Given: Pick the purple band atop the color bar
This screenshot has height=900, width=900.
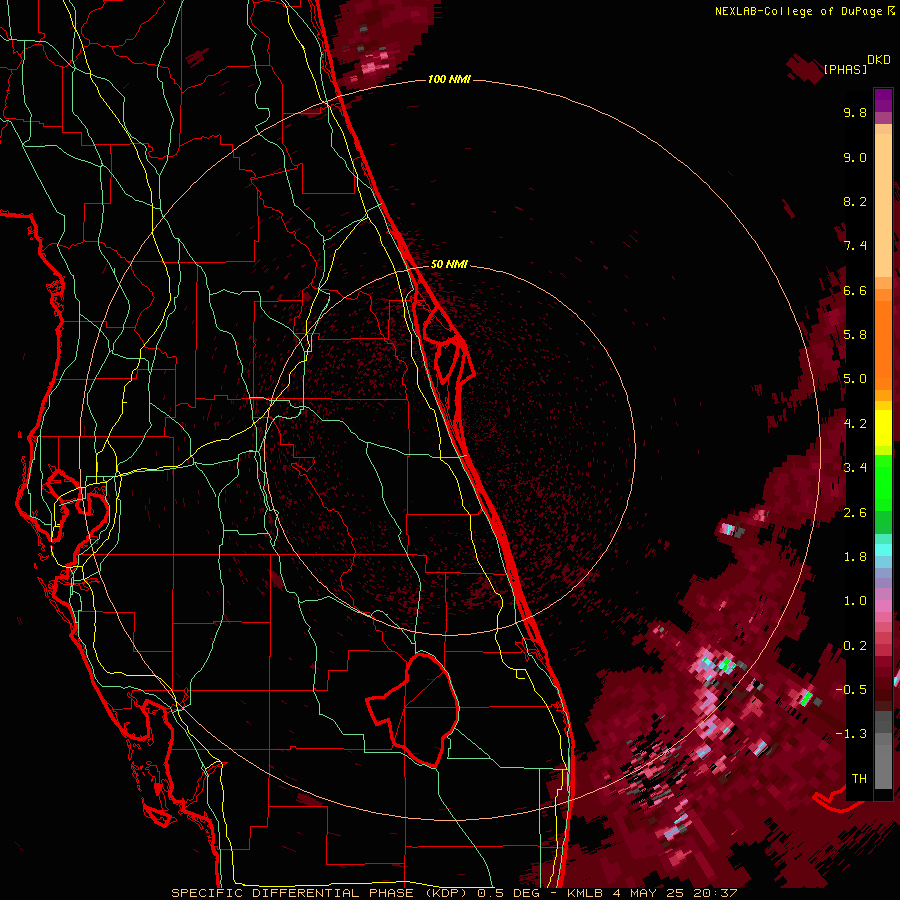Looking at the screenshot, I should coord(883,101).
